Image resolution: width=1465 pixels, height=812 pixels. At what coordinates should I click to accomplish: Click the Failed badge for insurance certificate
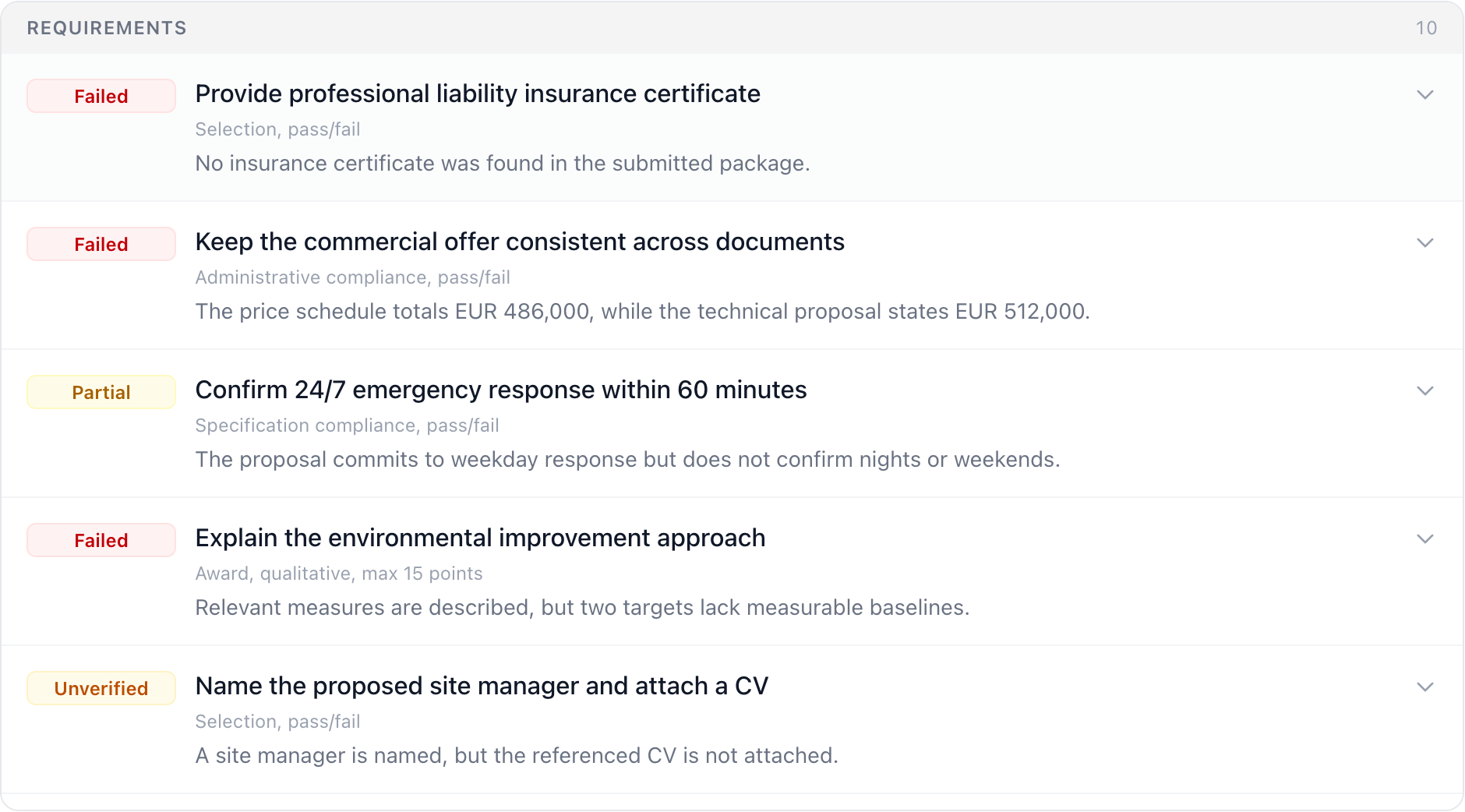(x=101, y=96)
